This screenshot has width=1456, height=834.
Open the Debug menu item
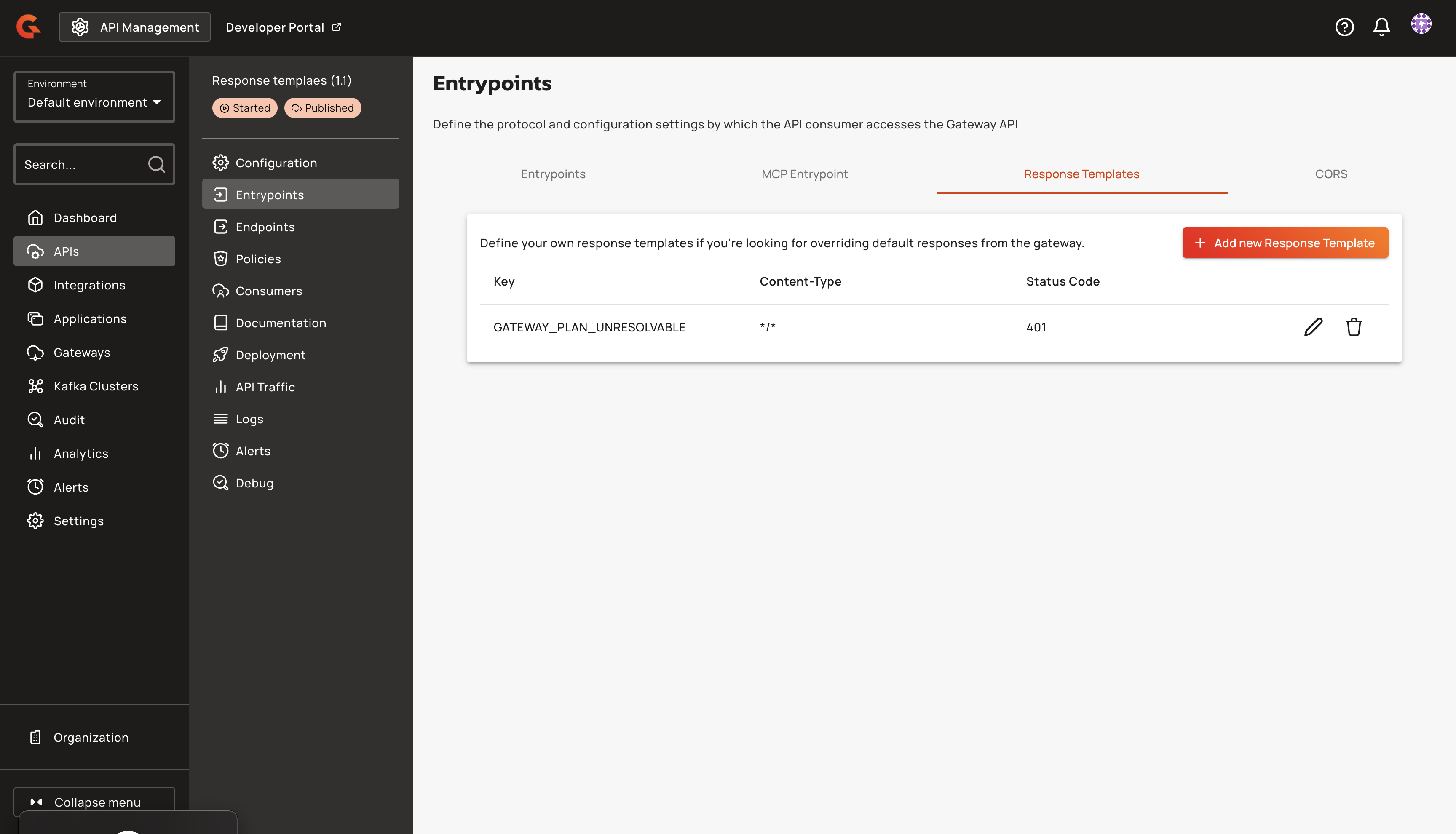[x=254, y=483]
